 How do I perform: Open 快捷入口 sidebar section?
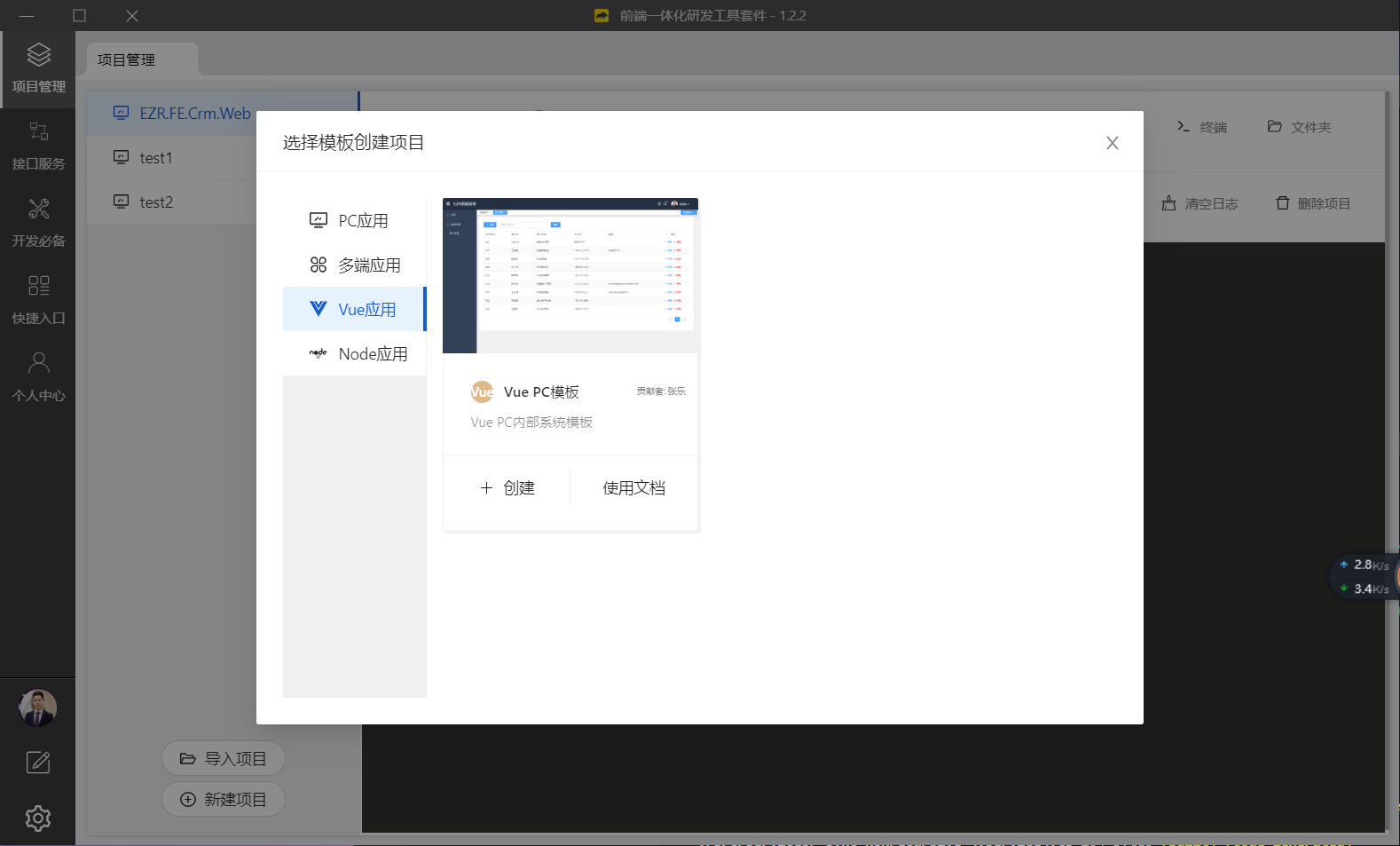[38, 300]
